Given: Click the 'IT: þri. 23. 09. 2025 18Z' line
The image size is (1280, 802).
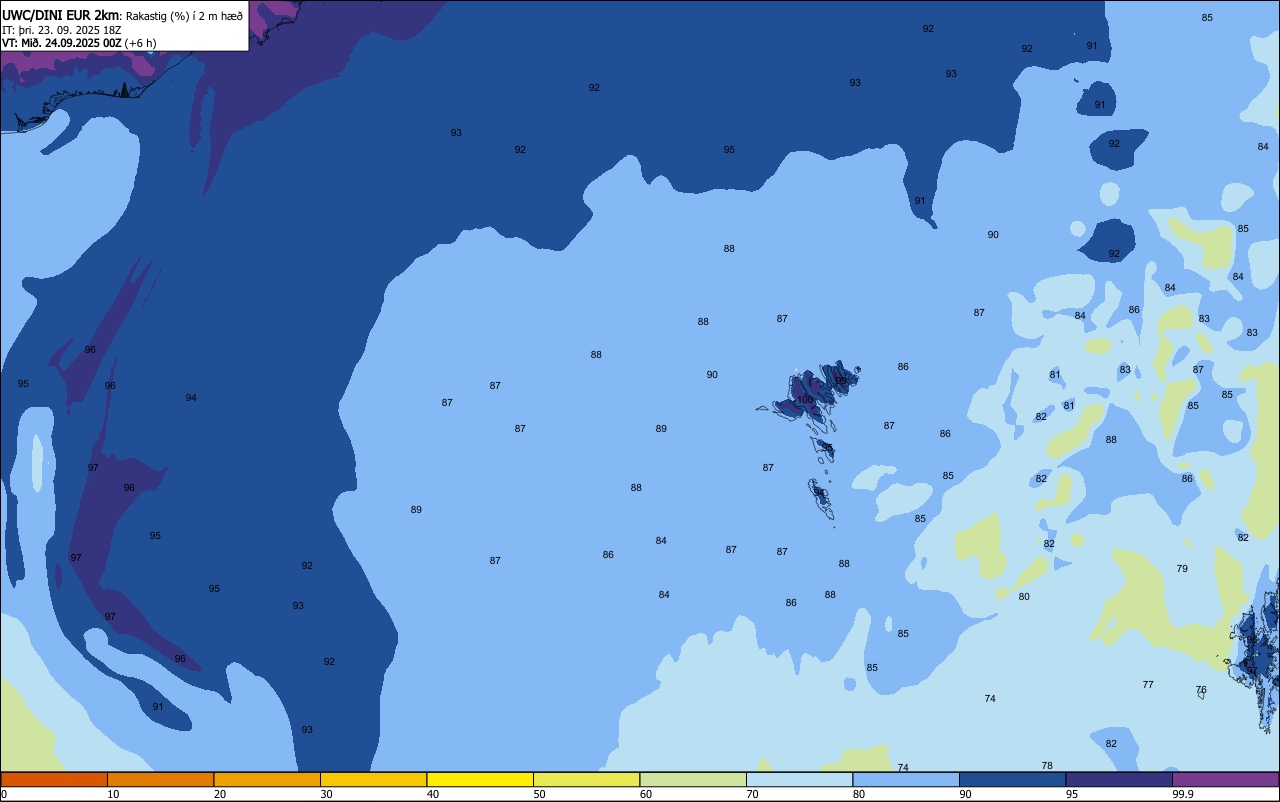Looking at the screenshot, I should coord(62,30).
